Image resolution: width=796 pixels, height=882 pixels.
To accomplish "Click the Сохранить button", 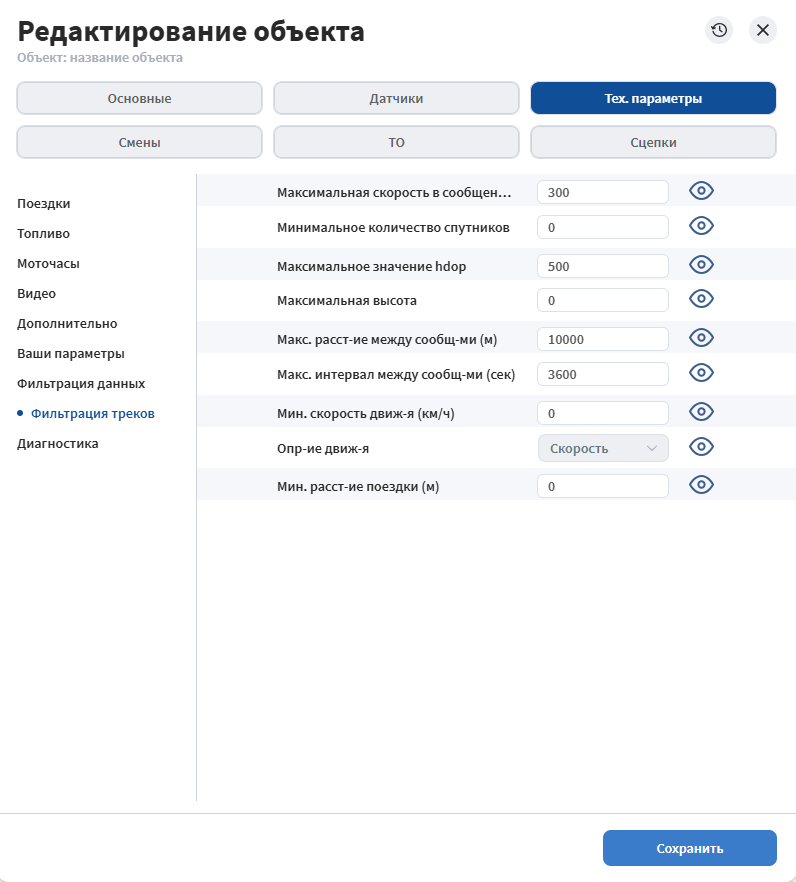I will point(690,848).
